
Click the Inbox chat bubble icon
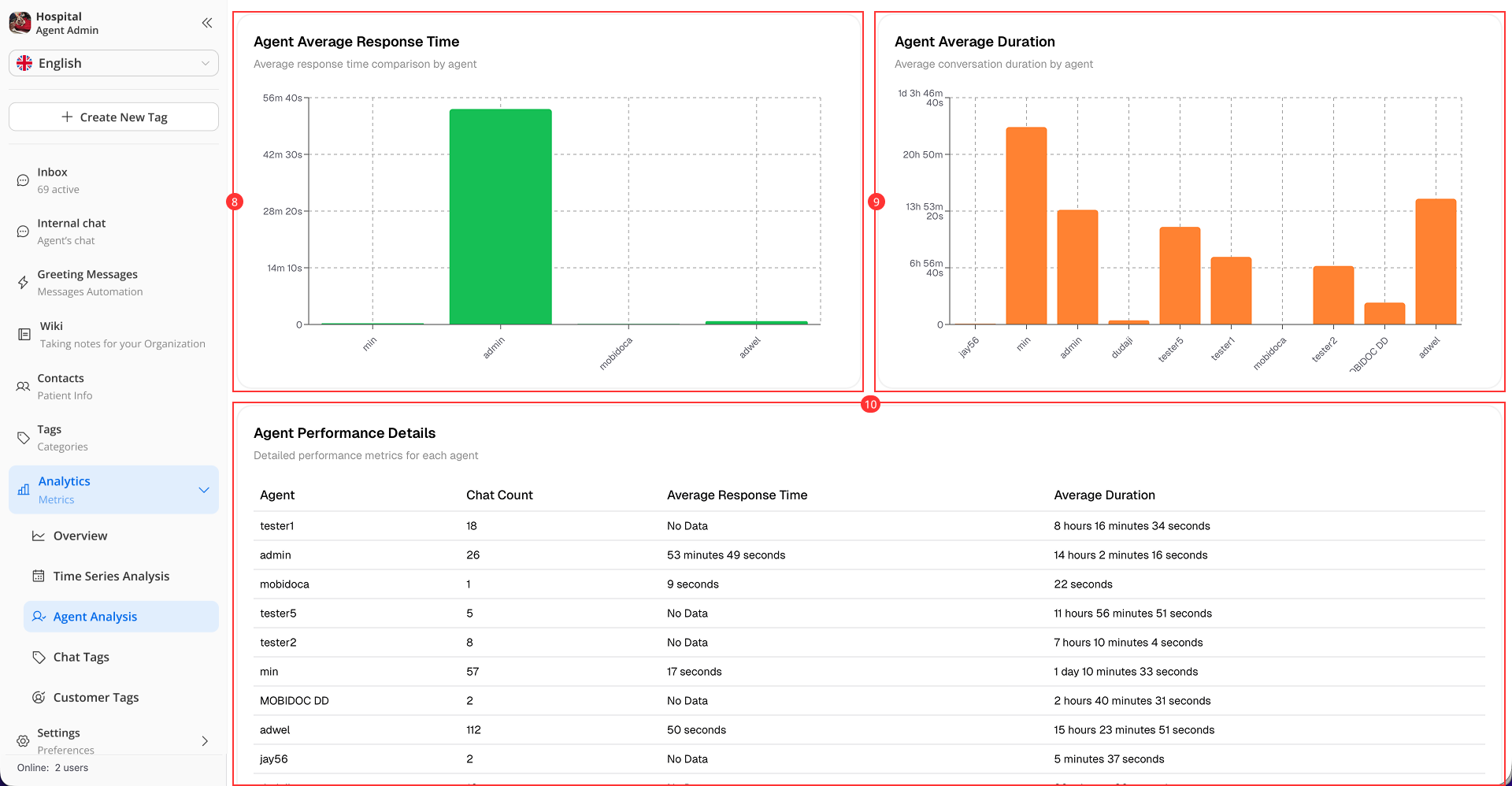[23, 180]
